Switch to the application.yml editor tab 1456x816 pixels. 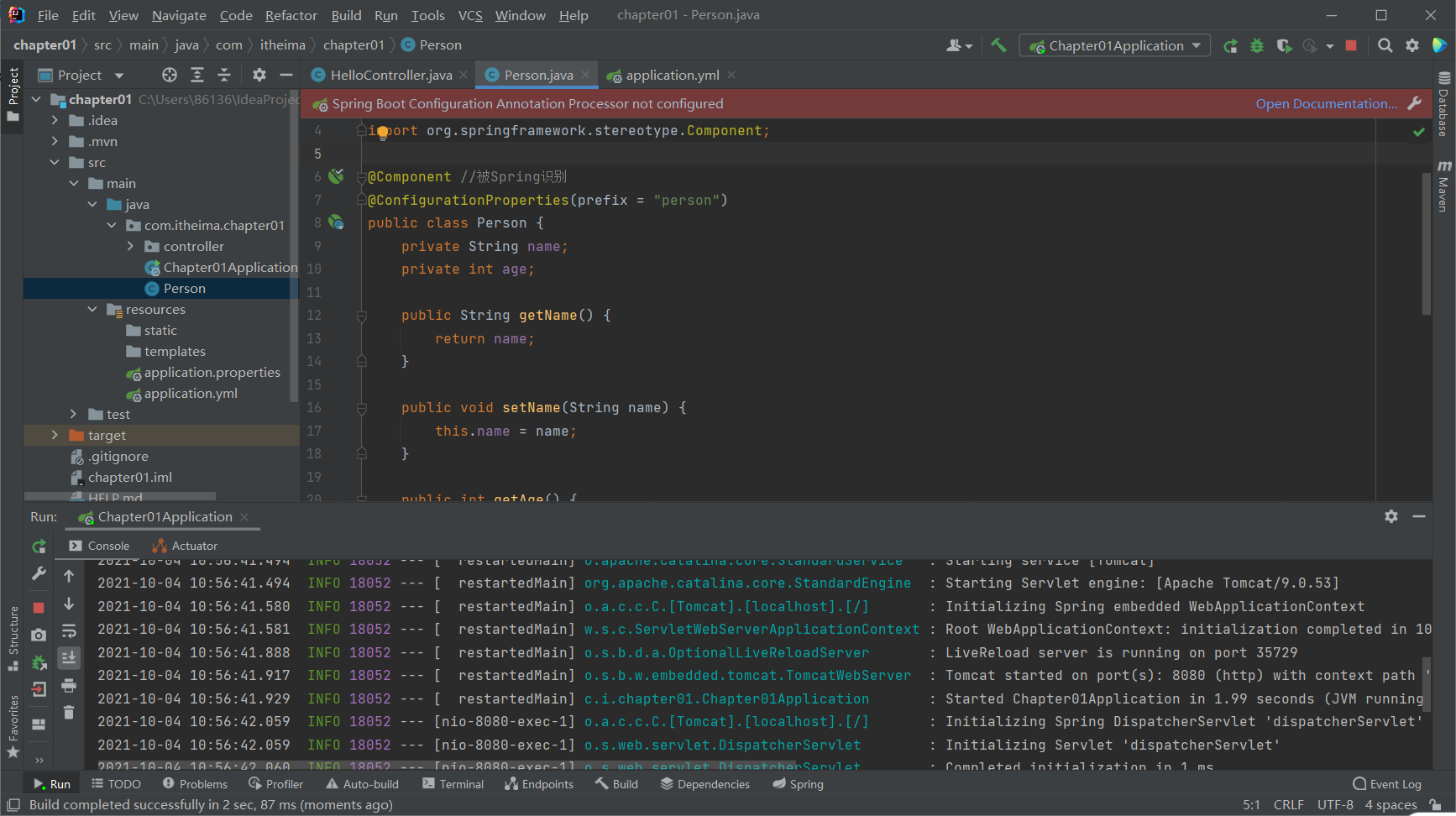click(672, 75)
